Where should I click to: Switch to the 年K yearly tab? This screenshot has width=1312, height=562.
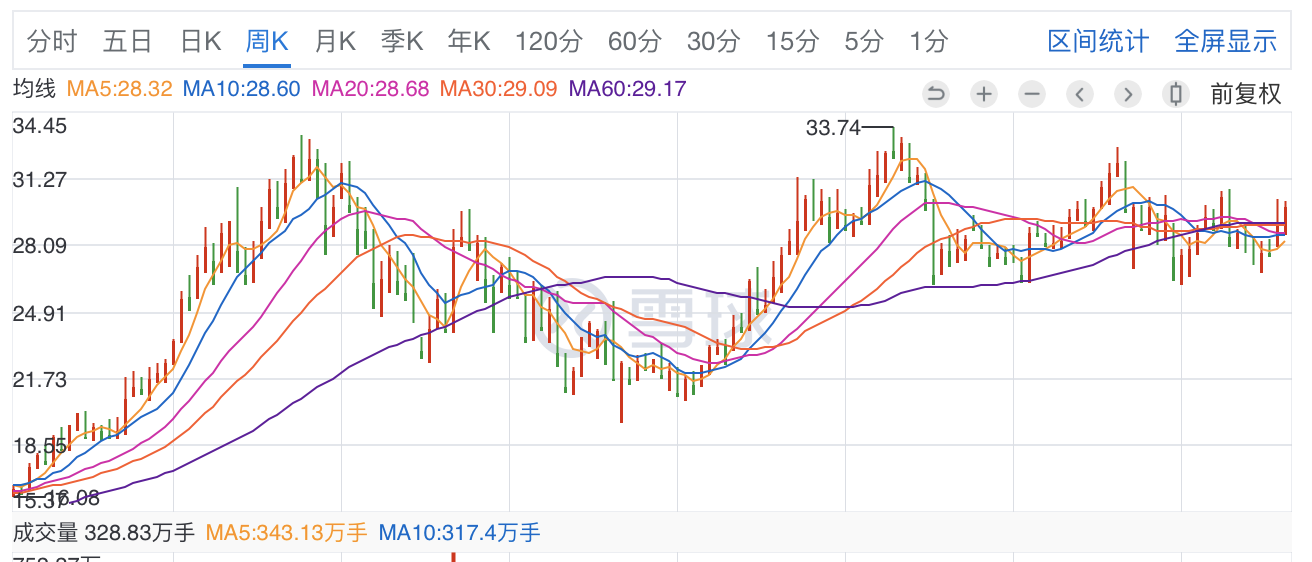coord(469,41)
